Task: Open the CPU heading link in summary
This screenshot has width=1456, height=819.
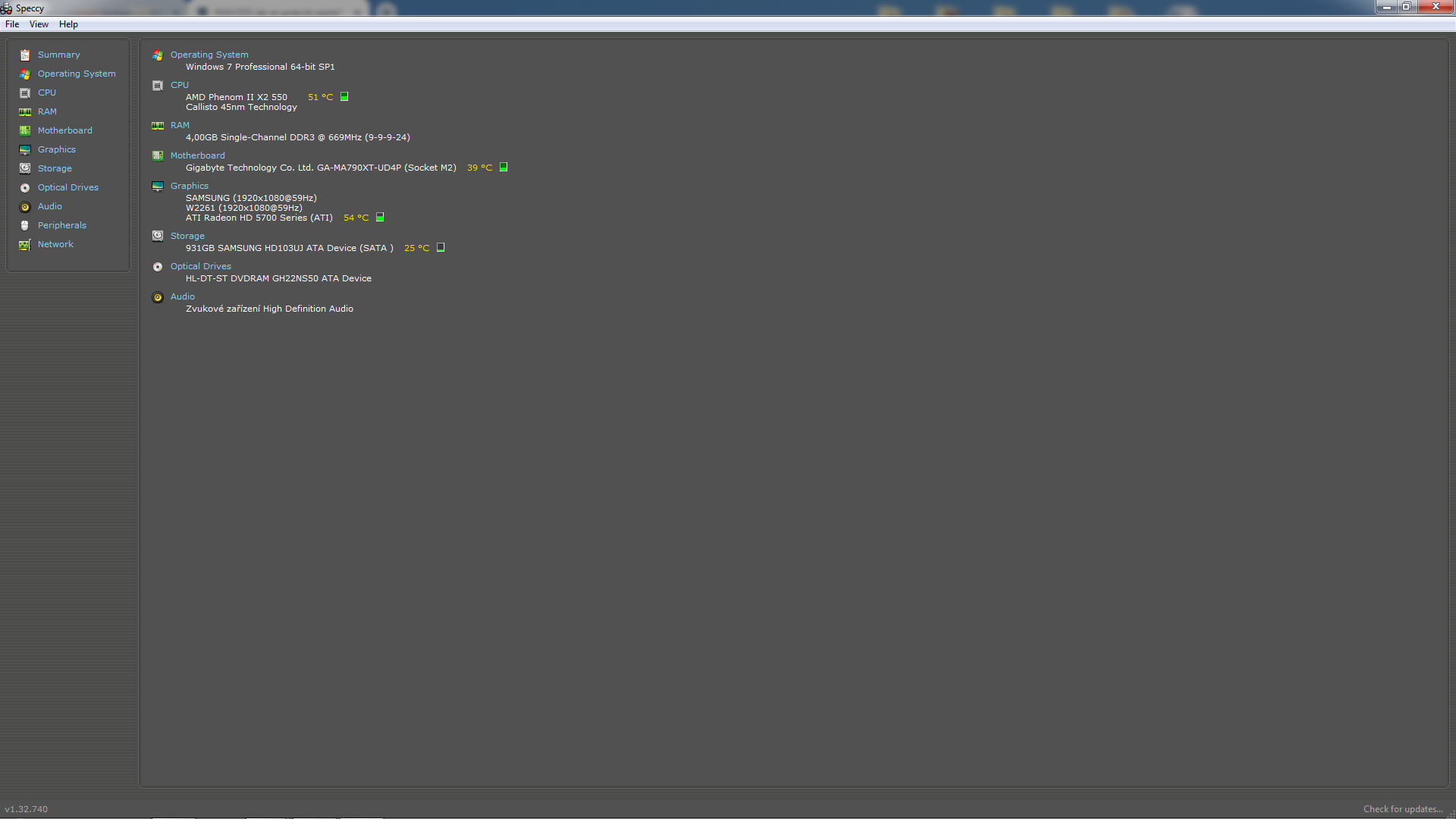Action: point(180,85)
